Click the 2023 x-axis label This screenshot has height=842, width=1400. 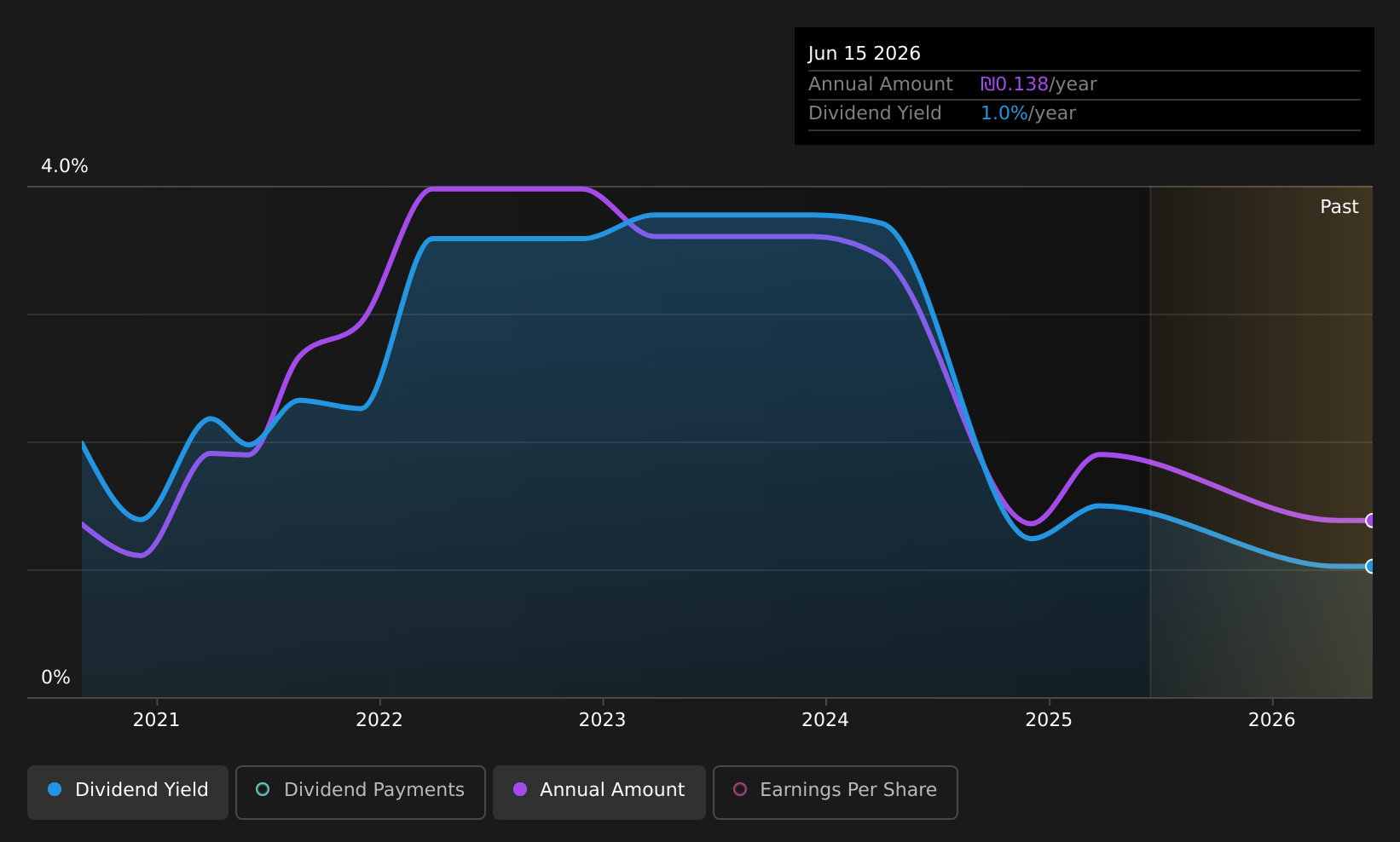coord(602,720)
